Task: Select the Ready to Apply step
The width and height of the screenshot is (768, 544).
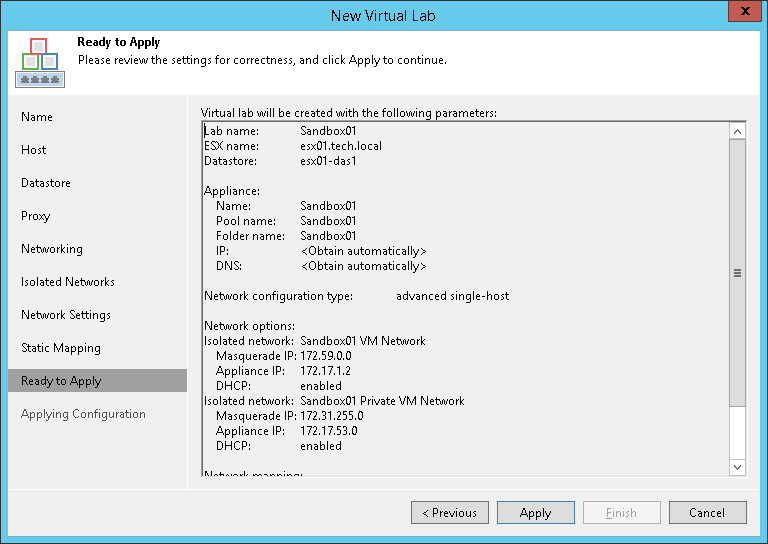Action: coord(61,381)
